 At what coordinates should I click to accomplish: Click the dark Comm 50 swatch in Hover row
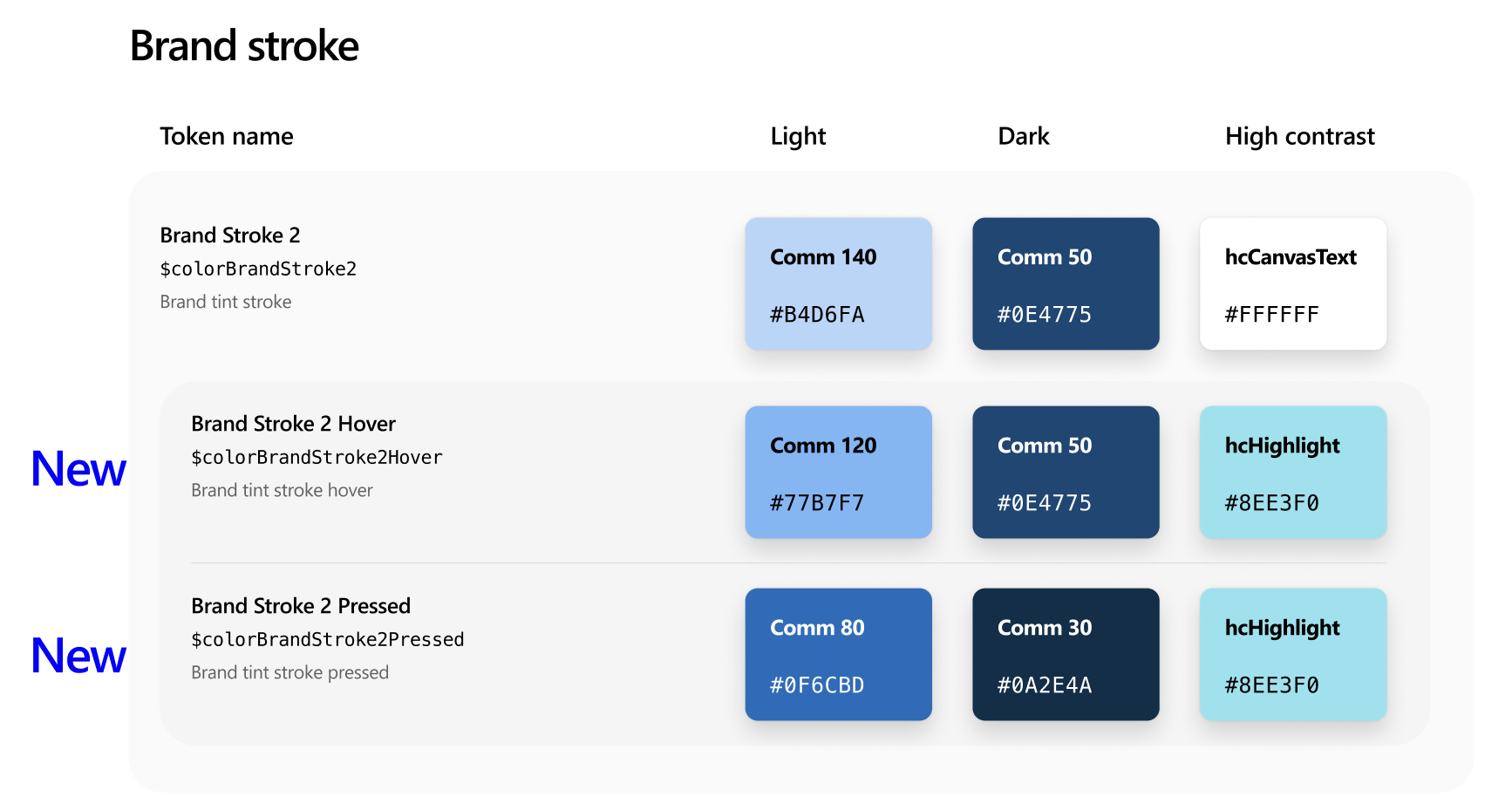click(1066, 472)
